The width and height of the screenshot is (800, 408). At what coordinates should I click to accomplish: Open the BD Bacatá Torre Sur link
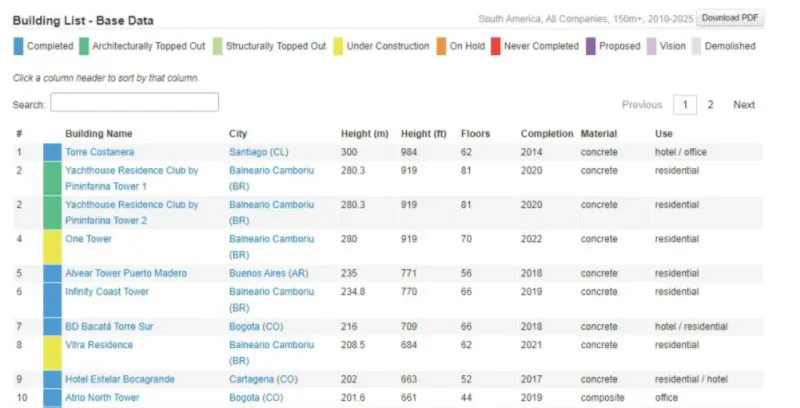[109, 326]
